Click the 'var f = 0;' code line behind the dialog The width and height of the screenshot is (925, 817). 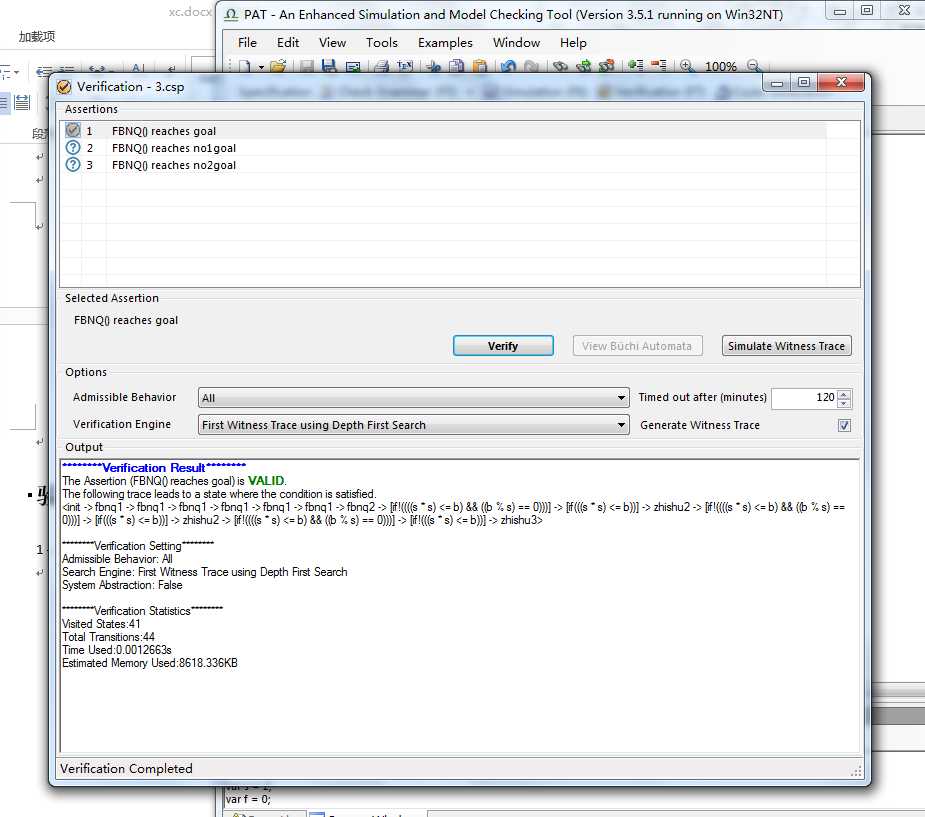coord(248,799)
